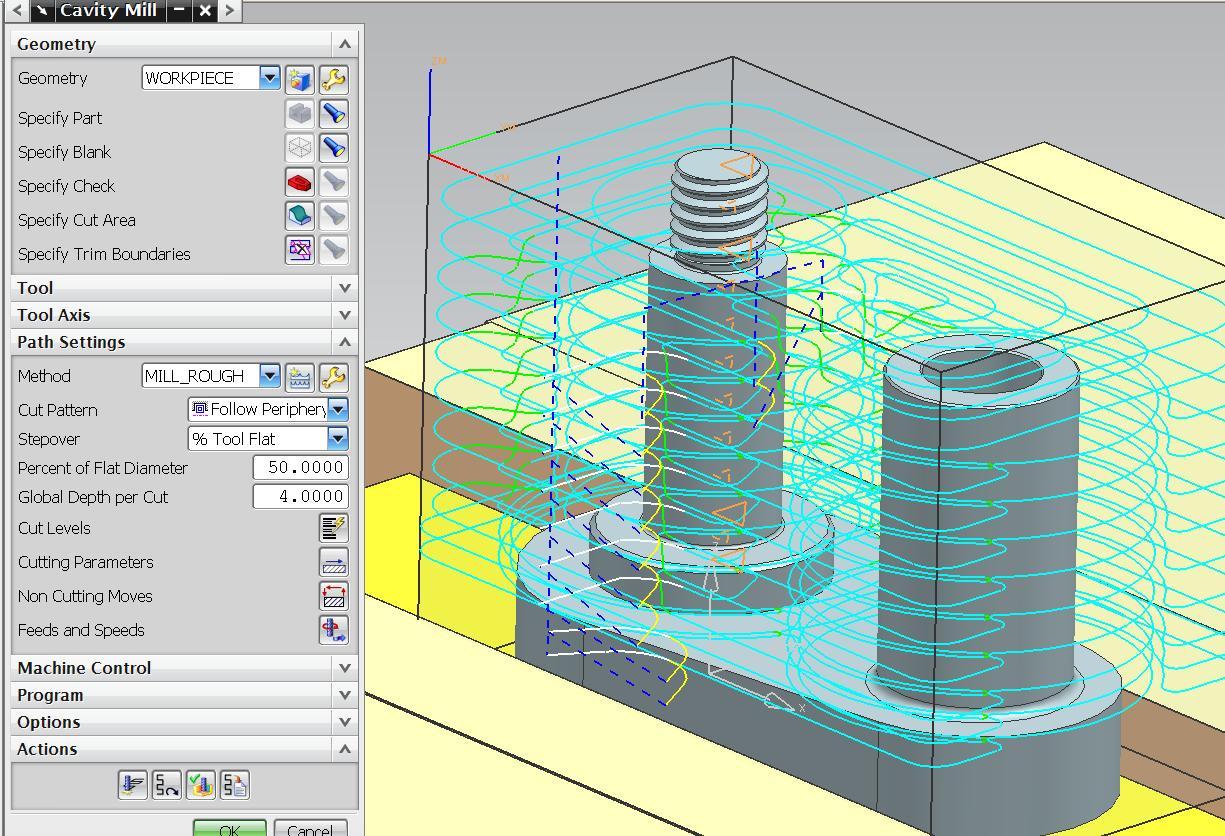
Task: Click the pin arrow beside the Cavity Mill title
Action: click(x=43, y=10)
